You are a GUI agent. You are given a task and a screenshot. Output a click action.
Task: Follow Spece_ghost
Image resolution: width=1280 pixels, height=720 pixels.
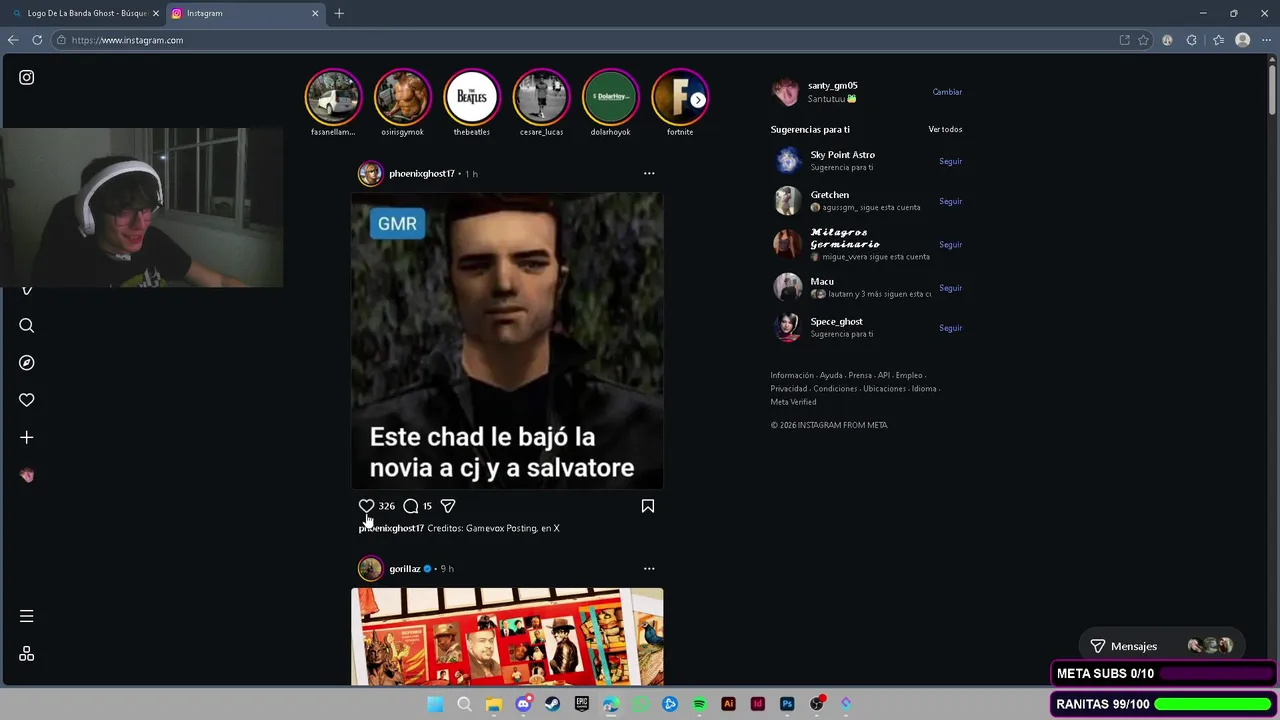pos(950,328)
